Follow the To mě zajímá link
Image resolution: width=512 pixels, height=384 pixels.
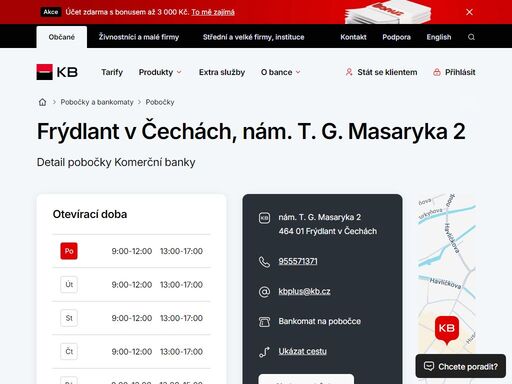(213, 12)
